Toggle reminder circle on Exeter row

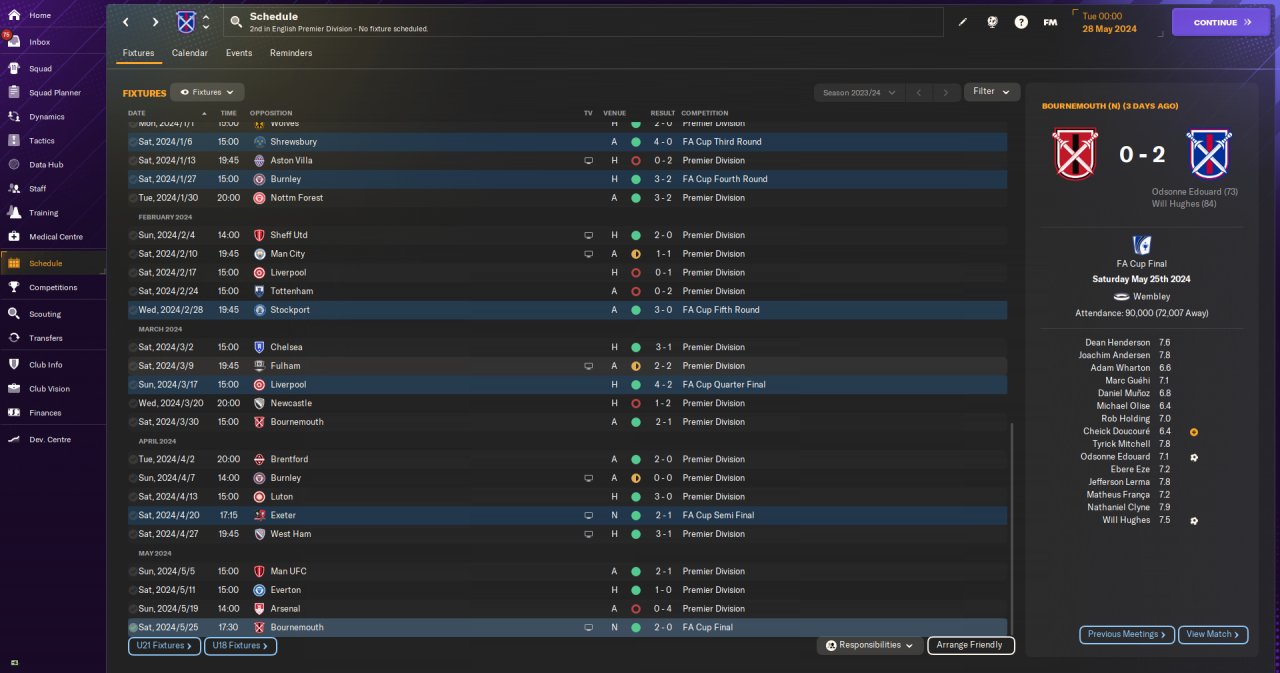pos(133,515)
